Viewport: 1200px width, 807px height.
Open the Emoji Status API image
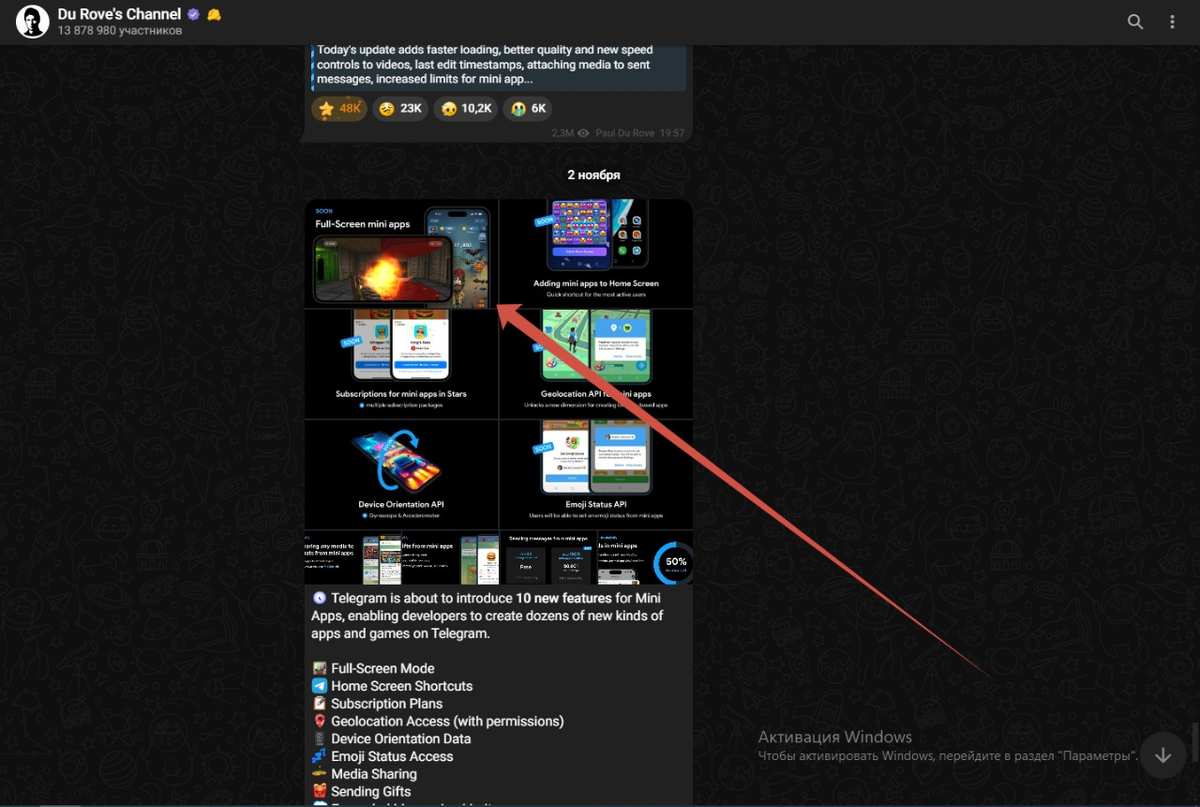click(x=596, y=474)
